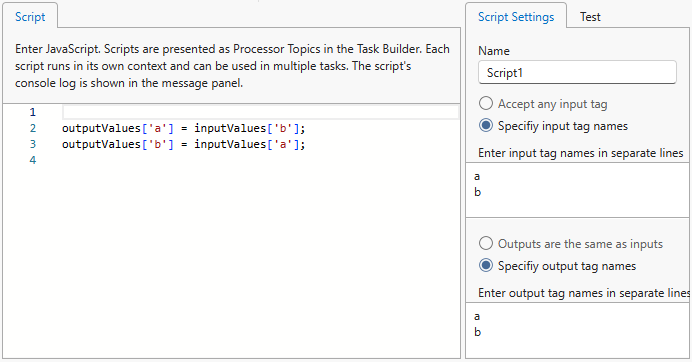This screenshot has height=362, width=692.
Task: Click line number 1 in editor gutter
Action: 33,112
